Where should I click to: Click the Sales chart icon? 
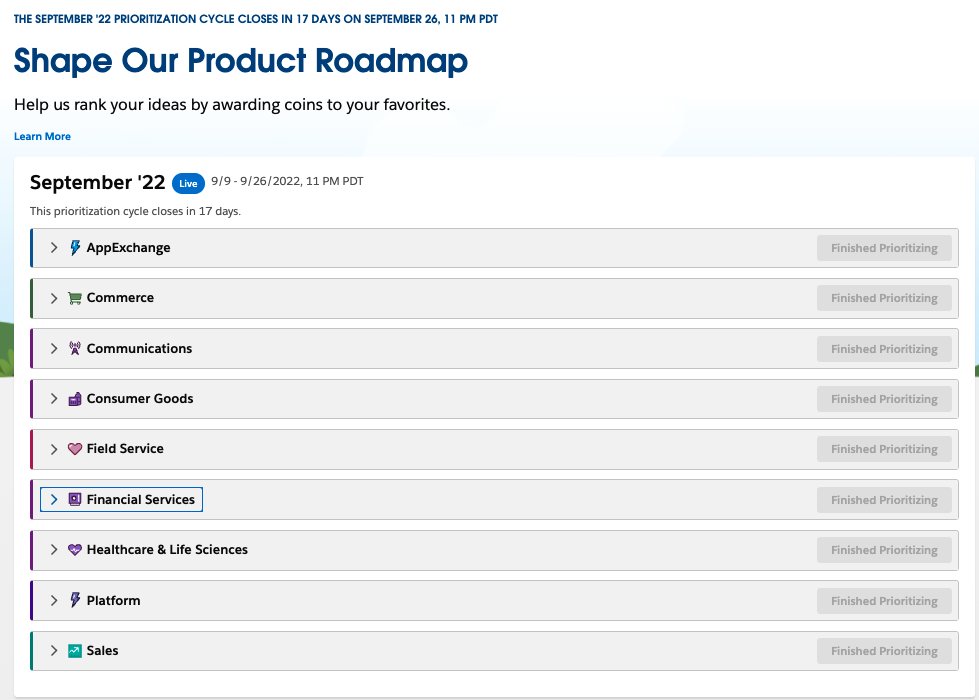(x=75, y=651)
